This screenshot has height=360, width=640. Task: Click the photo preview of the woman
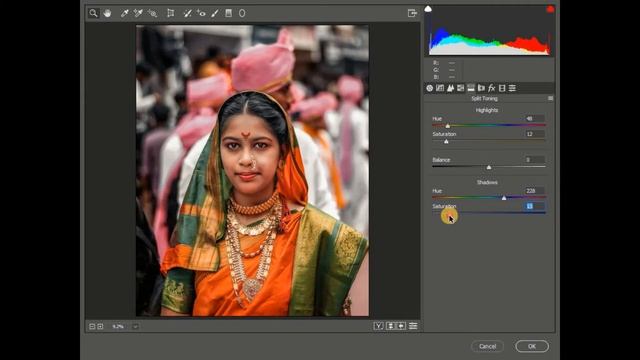pos(252,171)
